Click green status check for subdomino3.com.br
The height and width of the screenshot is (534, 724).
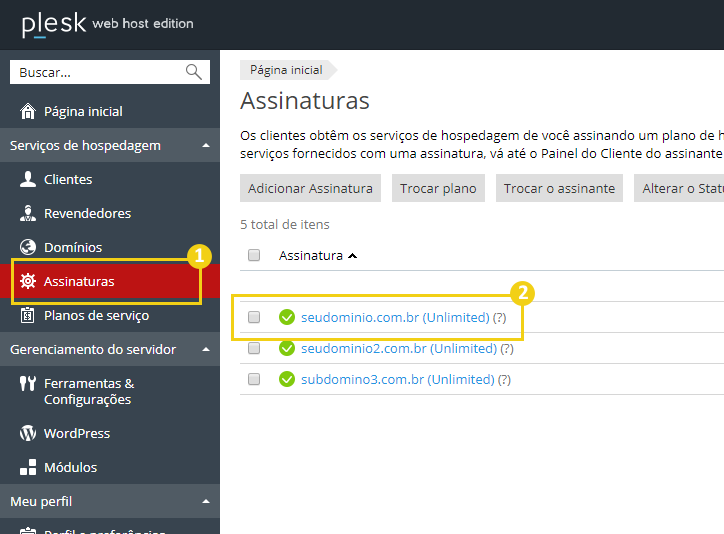pos(287,379)
